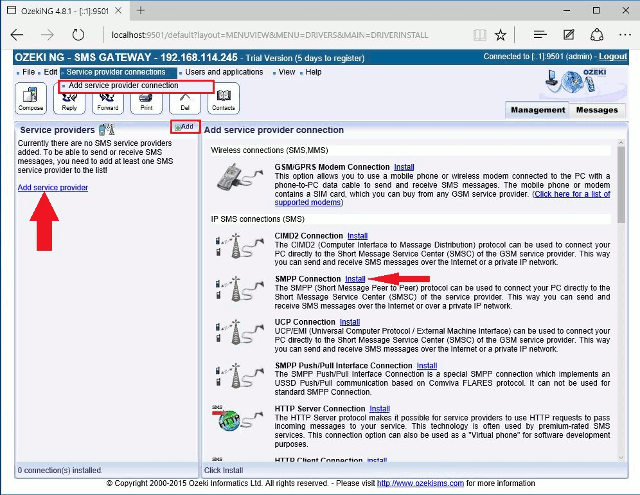Open Service provider connections menu
This screenshot has width=640, height=495.
pos(116,72)
